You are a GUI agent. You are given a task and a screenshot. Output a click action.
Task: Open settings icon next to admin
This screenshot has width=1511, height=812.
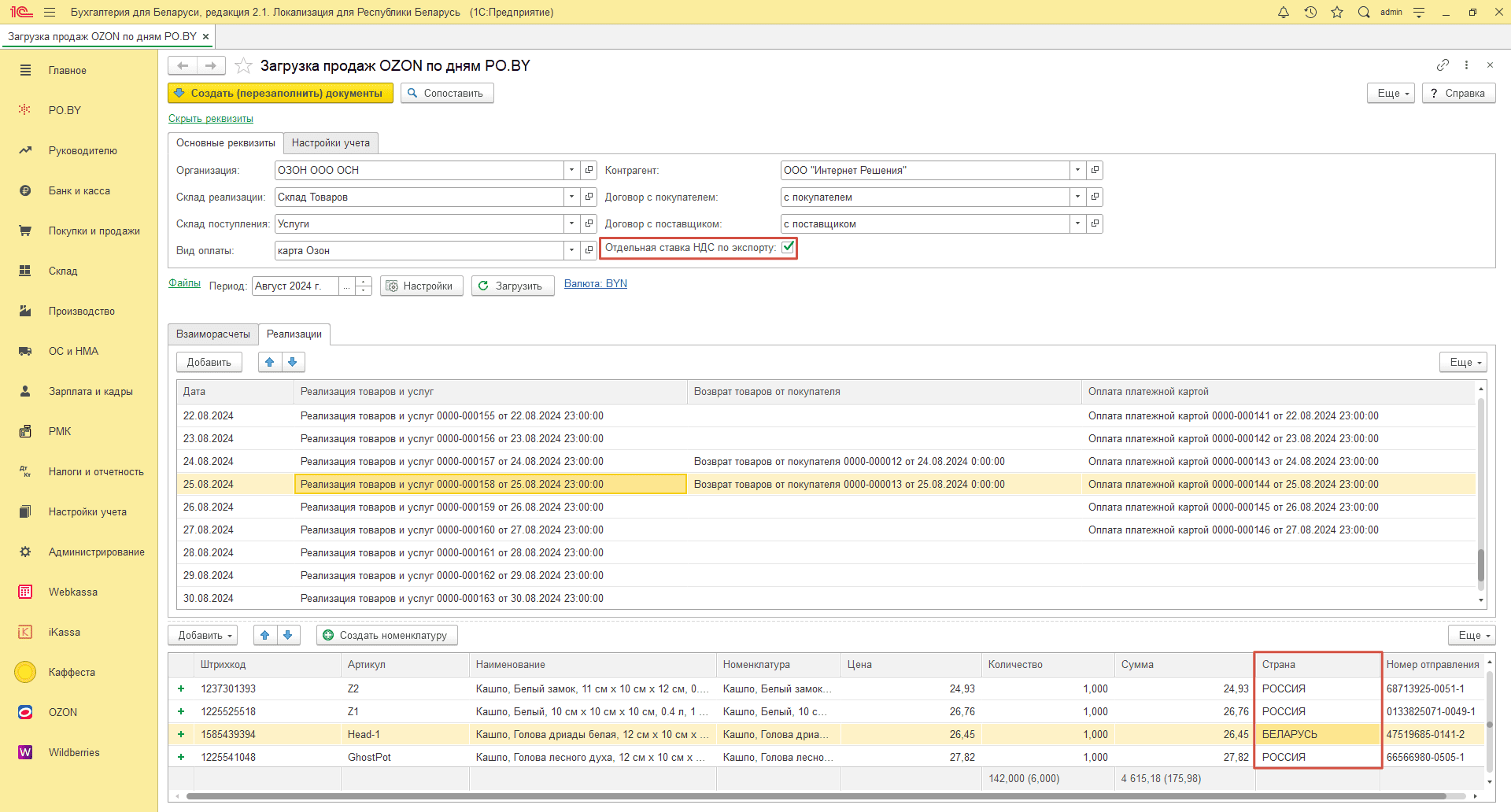[1419, 12]
